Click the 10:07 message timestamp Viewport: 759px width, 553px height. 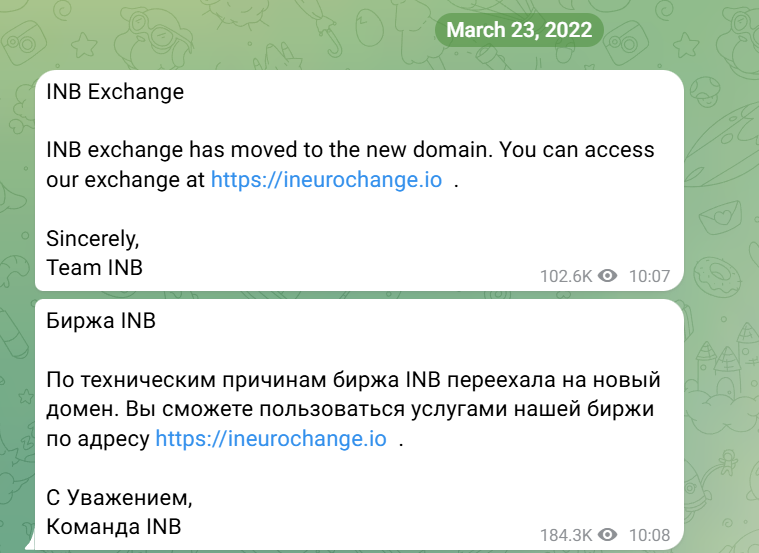click(648, 276)
